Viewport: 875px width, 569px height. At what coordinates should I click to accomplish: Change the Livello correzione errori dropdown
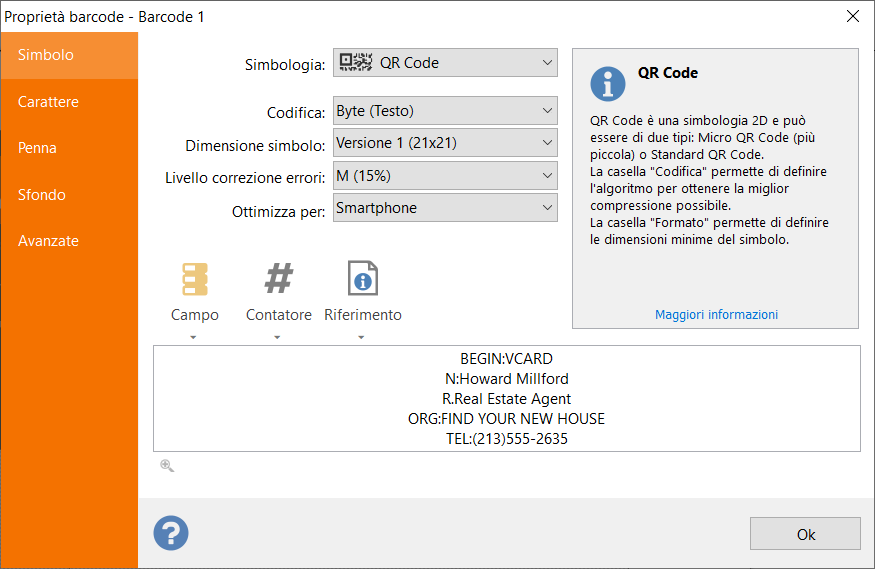click(x=445, y=176)
